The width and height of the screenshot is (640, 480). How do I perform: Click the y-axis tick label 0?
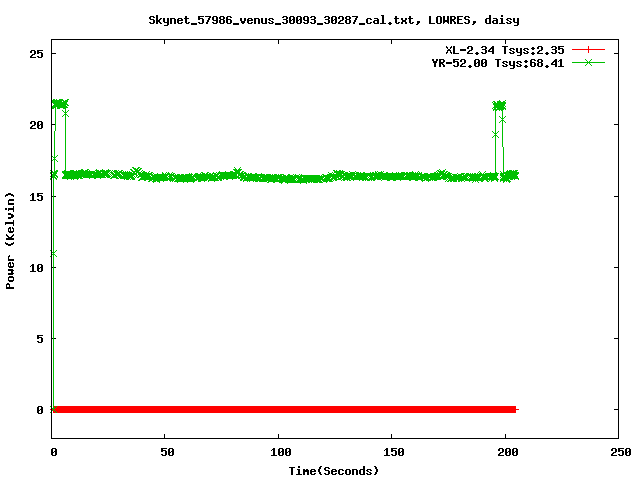pos(40,410)
